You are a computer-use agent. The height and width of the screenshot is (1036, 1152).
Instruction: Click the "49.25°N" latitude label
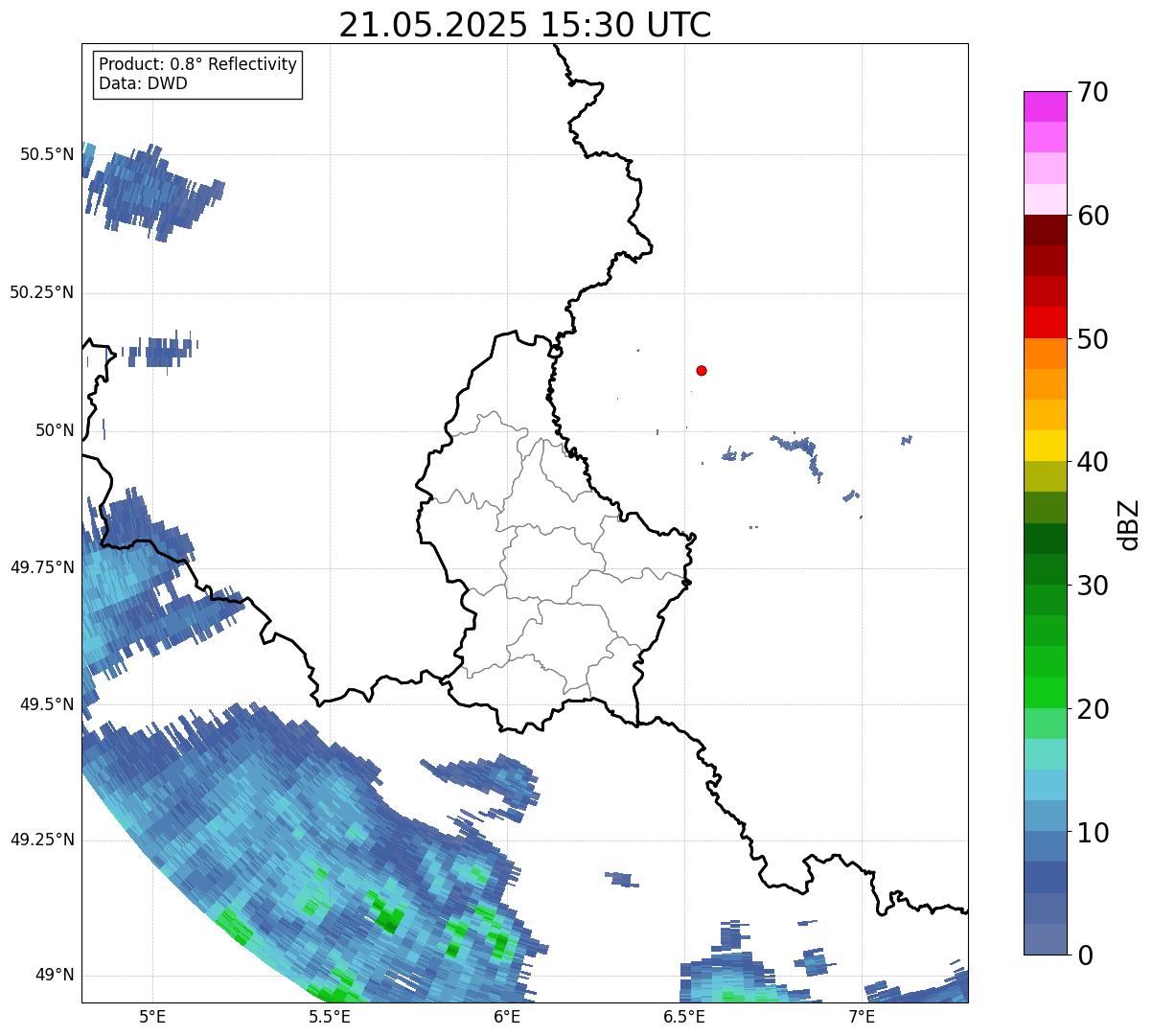point(41,840)
